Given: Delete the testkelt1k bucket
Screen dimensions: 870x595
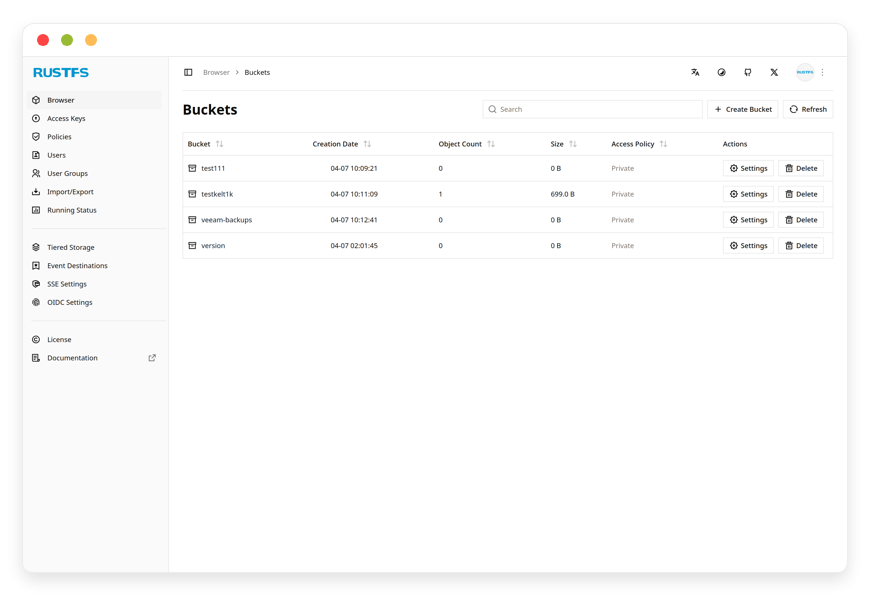Looking at the screenshot, I should tap(801, 194).
